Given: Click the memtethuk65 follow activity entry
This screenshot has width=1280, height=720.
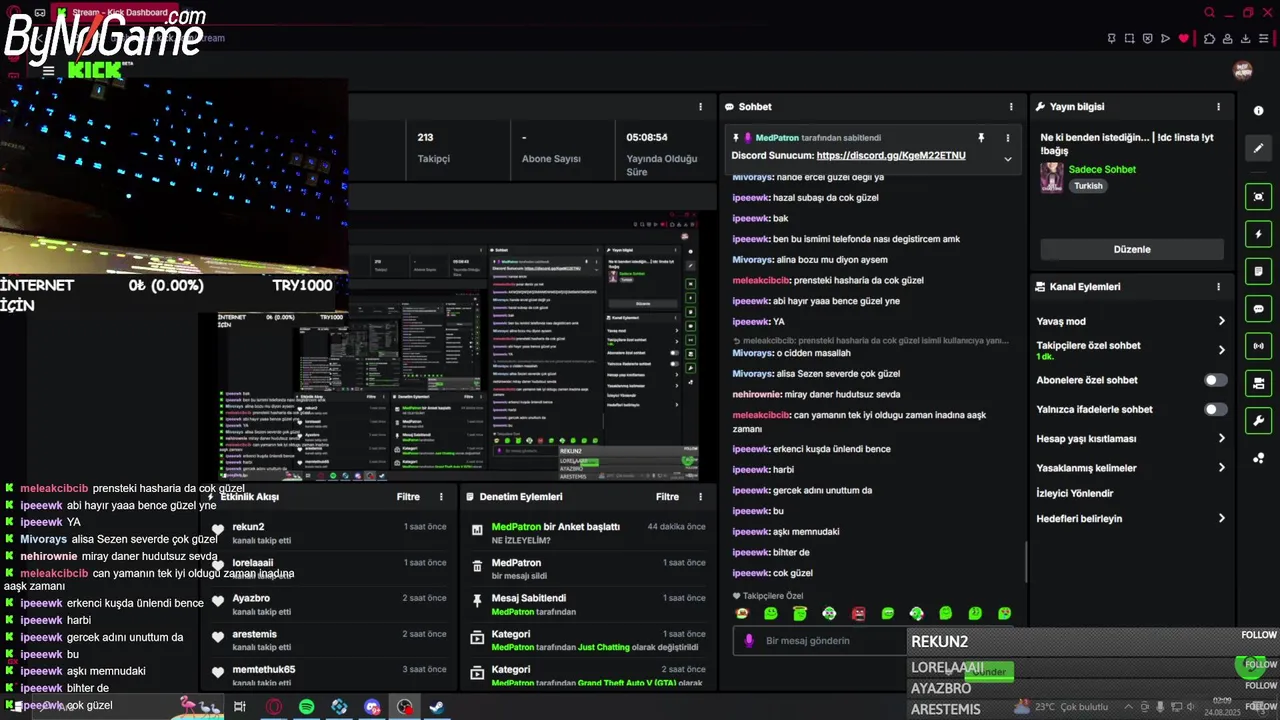Looking at the screenshot, I should [329, 675].
